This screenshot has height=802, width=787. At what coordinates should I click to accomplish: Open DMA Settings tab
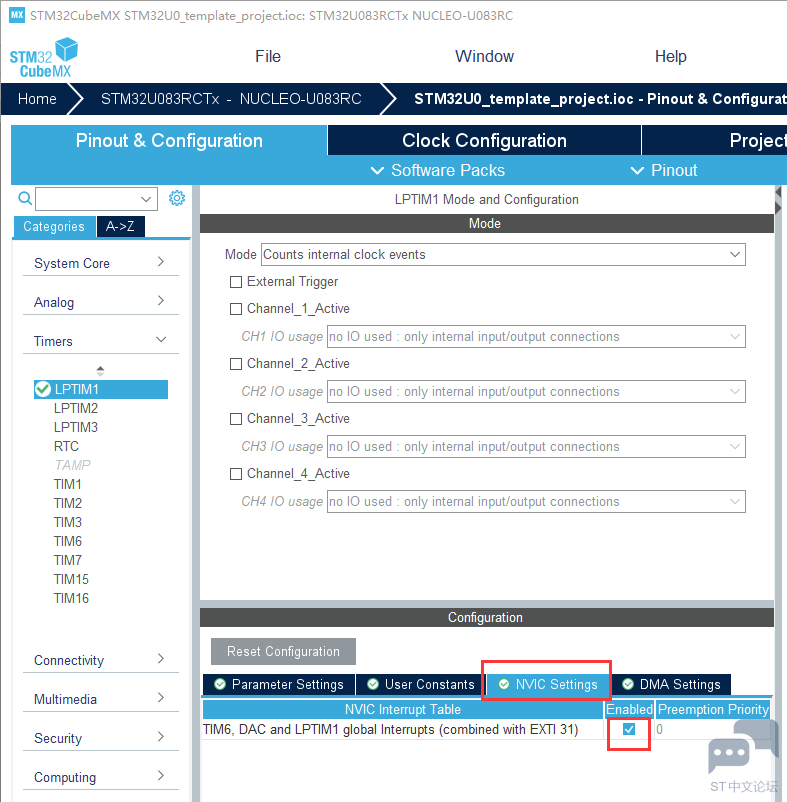tap(671, 684)
